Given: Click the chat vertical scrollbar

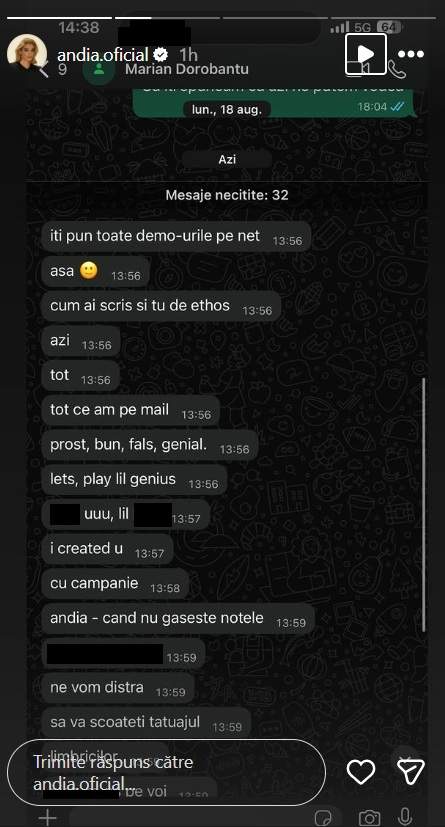Looking at the screenshot, I should pos(423,504).
